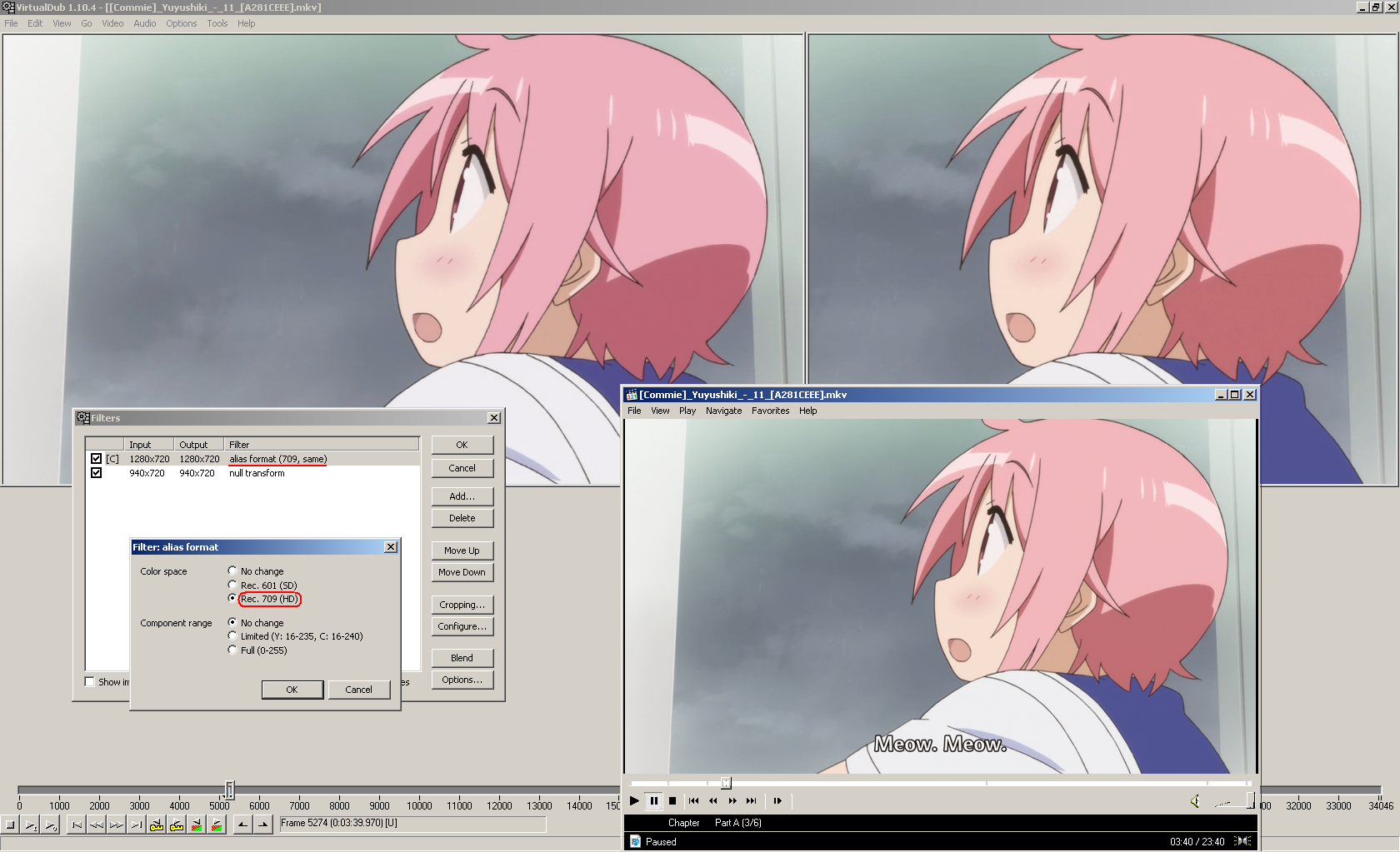Select 'Rec. 709 (HD)' color space

(x=232, y=599)
